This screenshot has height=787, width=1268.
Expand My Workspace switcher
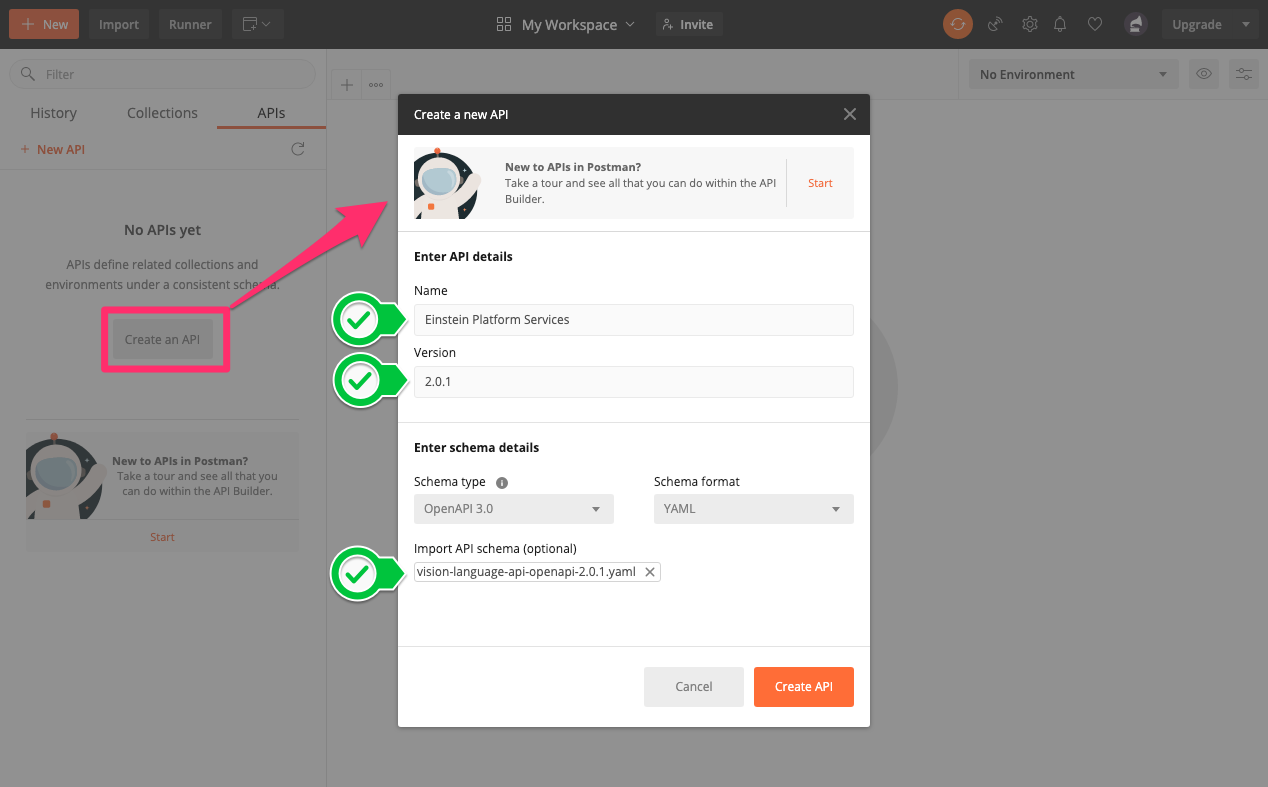[566, 24]
